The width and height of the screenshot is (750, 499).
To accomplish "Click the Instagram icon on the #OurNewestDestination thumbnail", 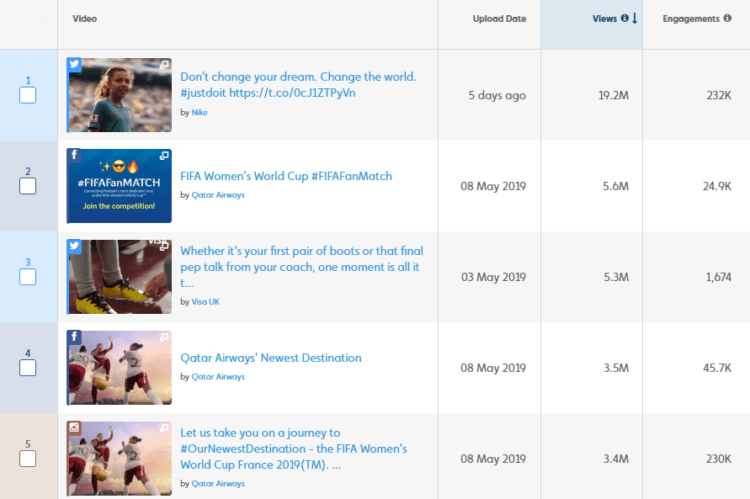I will tap(74, 428).
